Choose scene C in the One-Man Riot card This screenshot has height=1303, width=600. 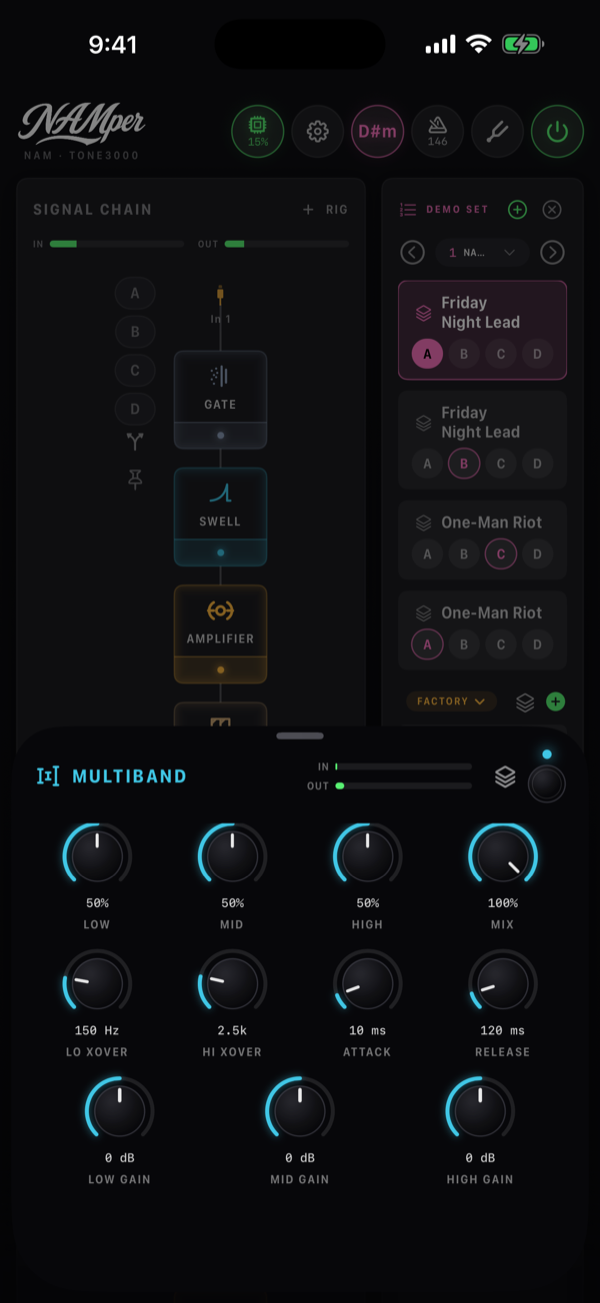pyautogui.click(x=500, y=553)
